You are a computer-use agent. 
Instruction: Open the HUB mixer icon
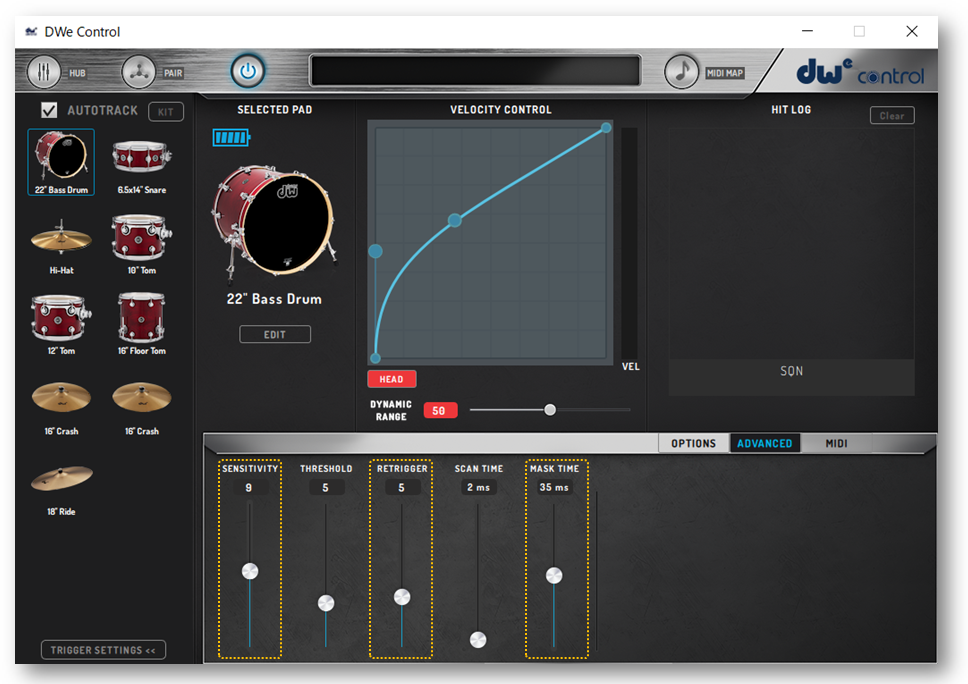click(43, 72)
